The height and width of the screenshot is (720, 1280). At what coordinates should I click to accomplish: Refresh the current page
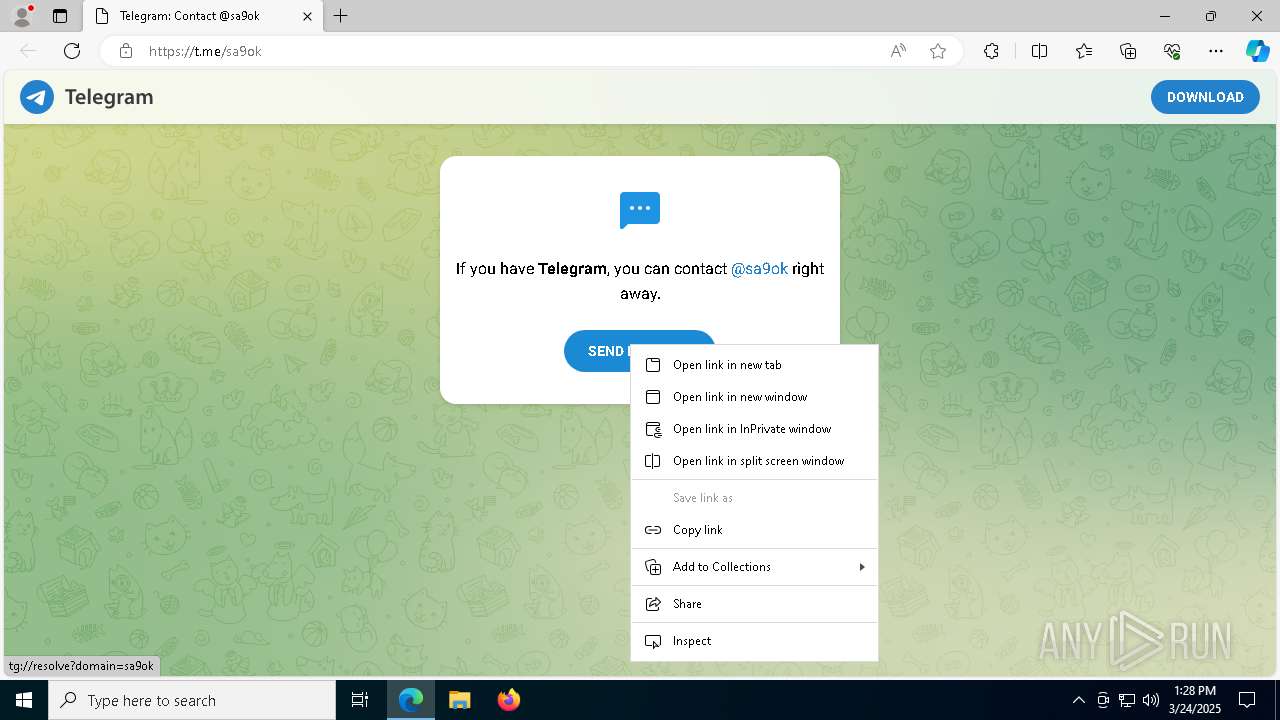click(x=72, y=51)
